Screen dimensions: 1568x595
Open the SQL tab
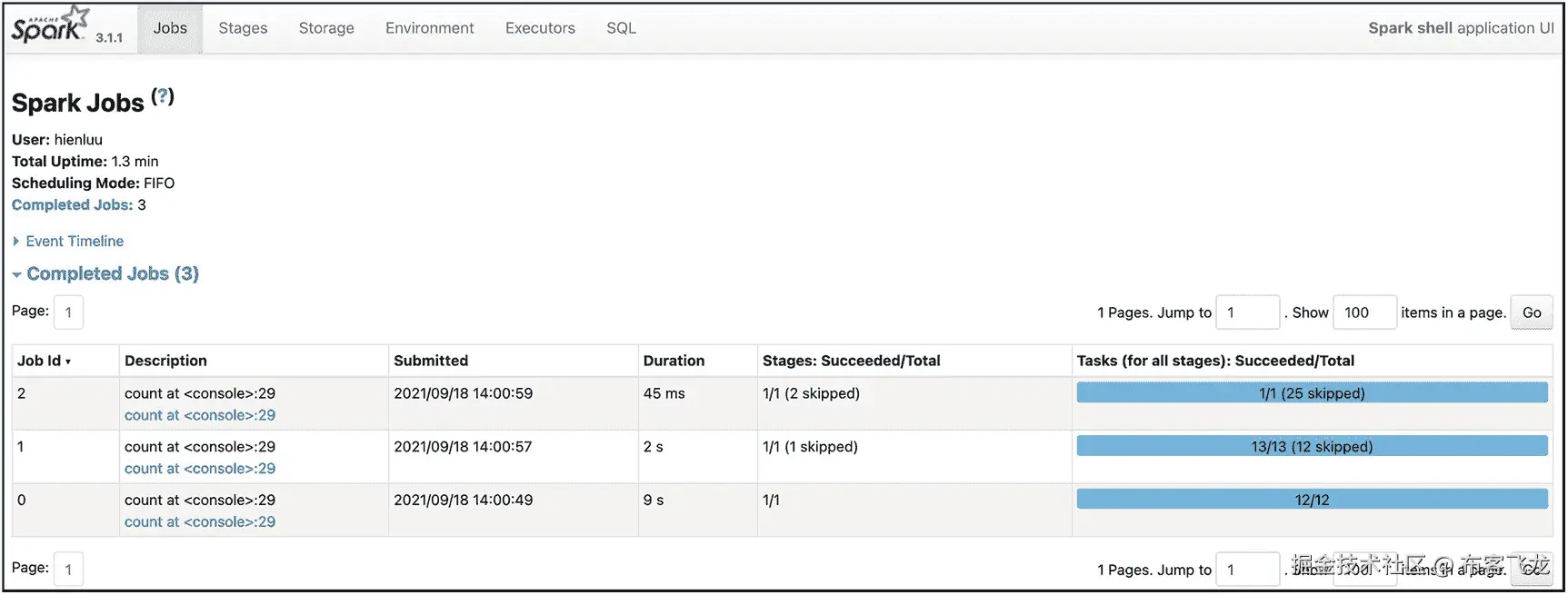[621, 28]
